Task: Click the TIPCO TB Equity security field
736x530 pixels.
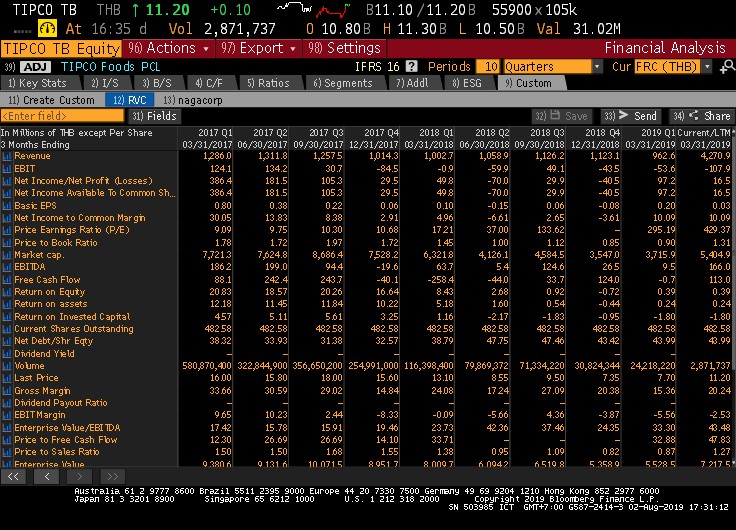Action: [61, 49]
